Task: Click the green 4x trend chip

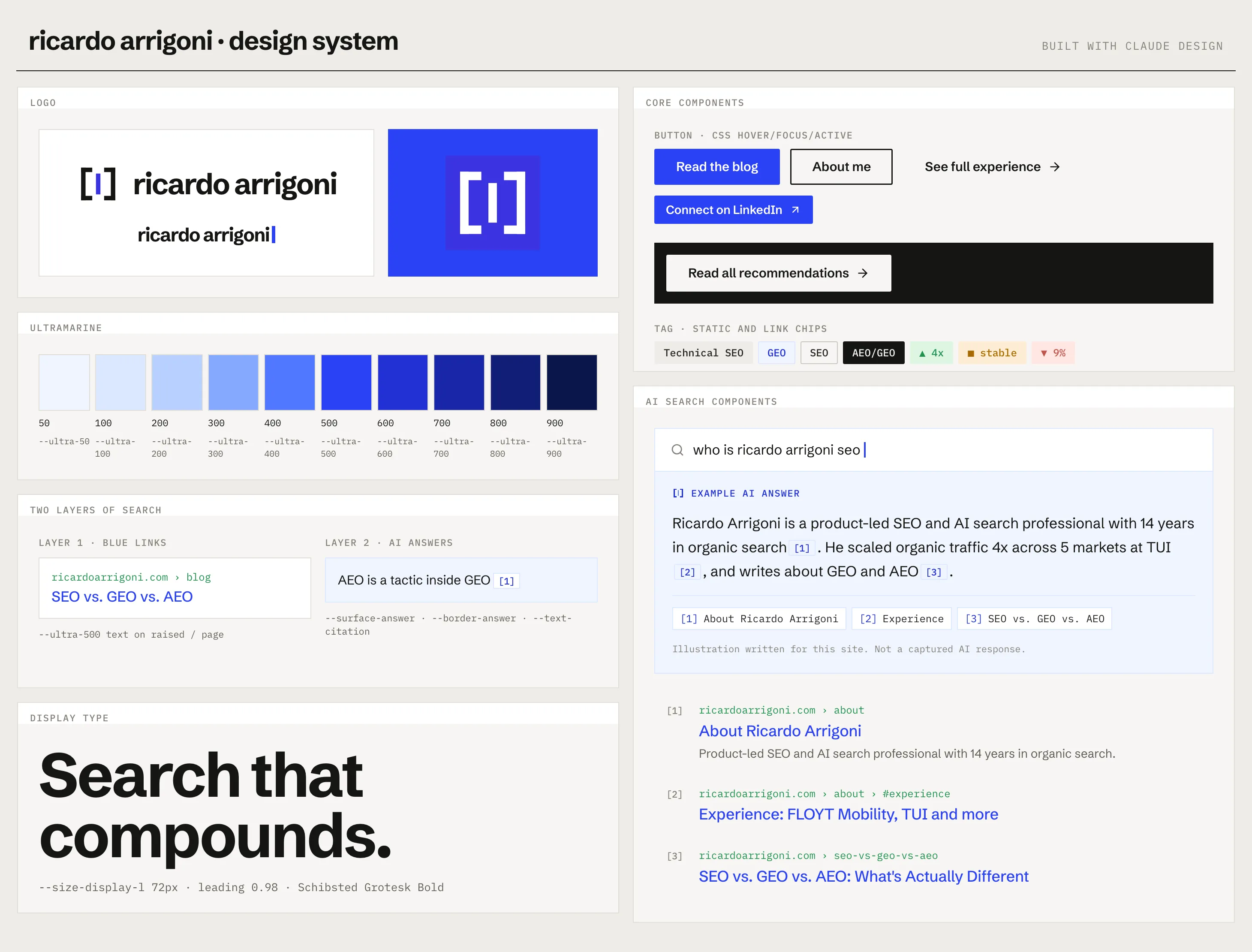Action: coord(931,353)
